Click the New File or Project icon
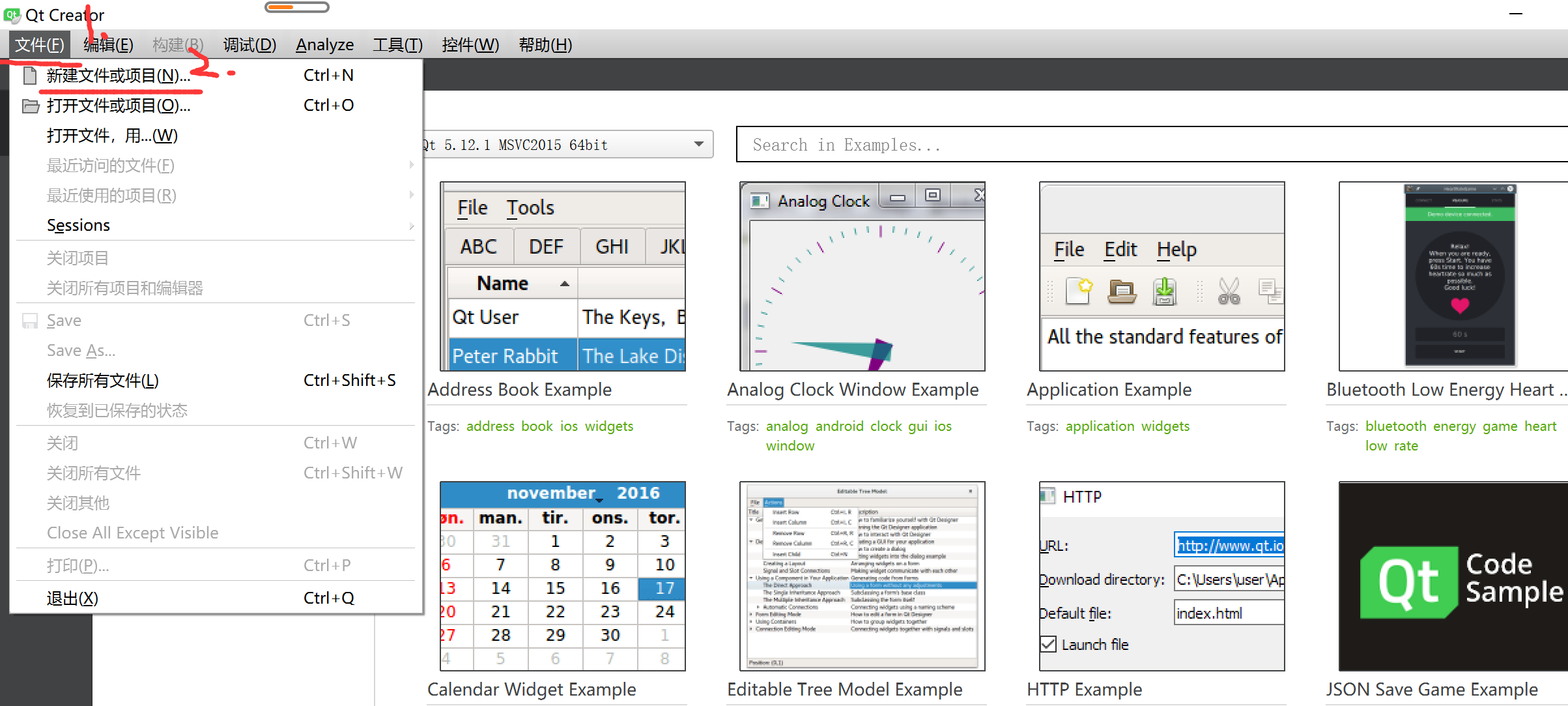The height and width of the screenshot is (706, 1568). click(31, 74)
